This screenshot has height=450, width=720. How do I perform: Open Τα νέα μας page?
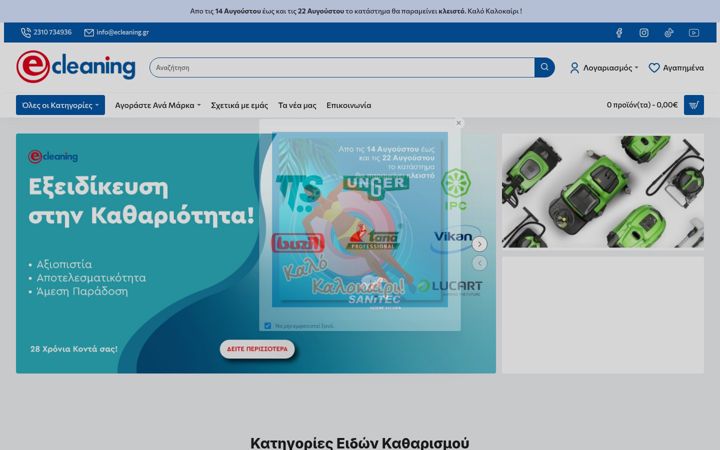tap(297, 105)
